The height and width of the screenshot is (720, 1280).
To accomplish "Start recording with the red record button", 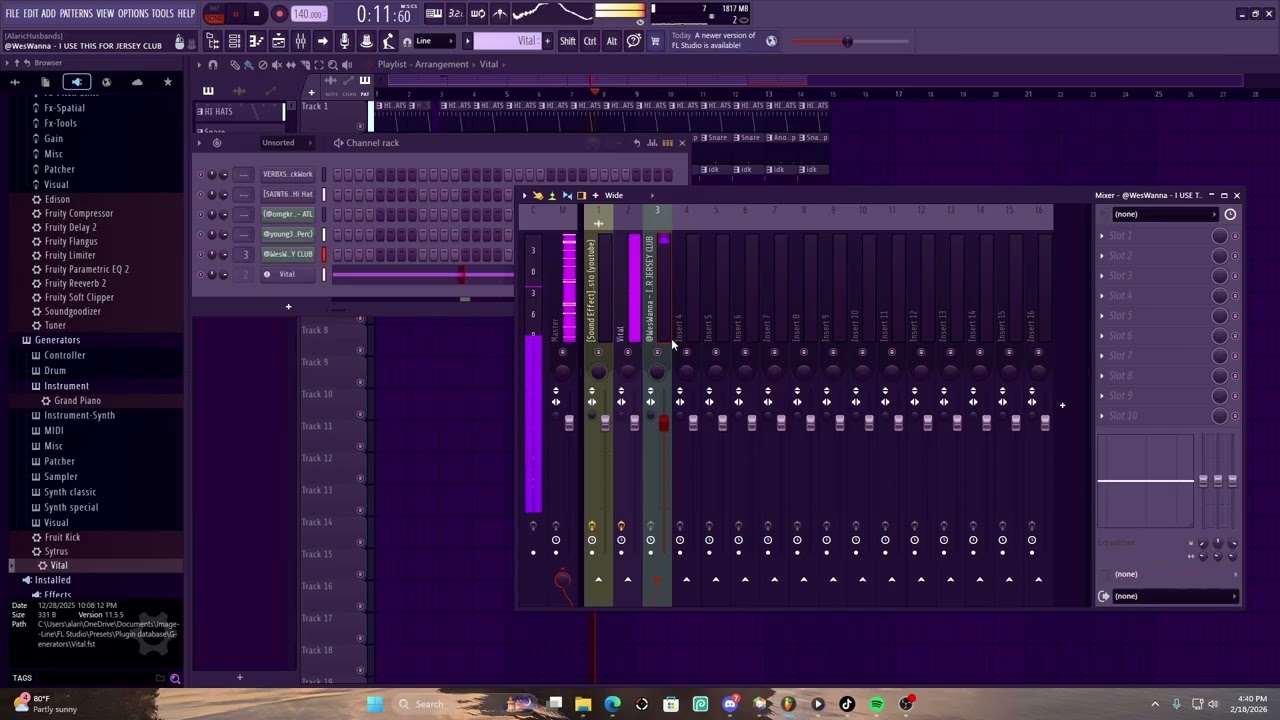I will [x=279, y=14].
